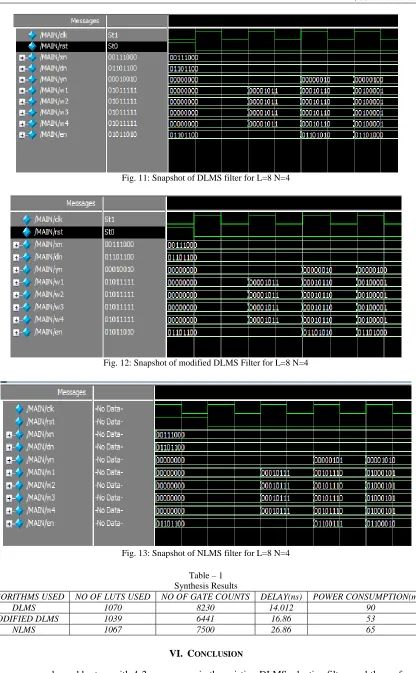Click the /MAIN/en diamond icon in Fig. 11 DLMS snapshot
Viewport: 416px width, 673px height.
(x=32, y=135)
